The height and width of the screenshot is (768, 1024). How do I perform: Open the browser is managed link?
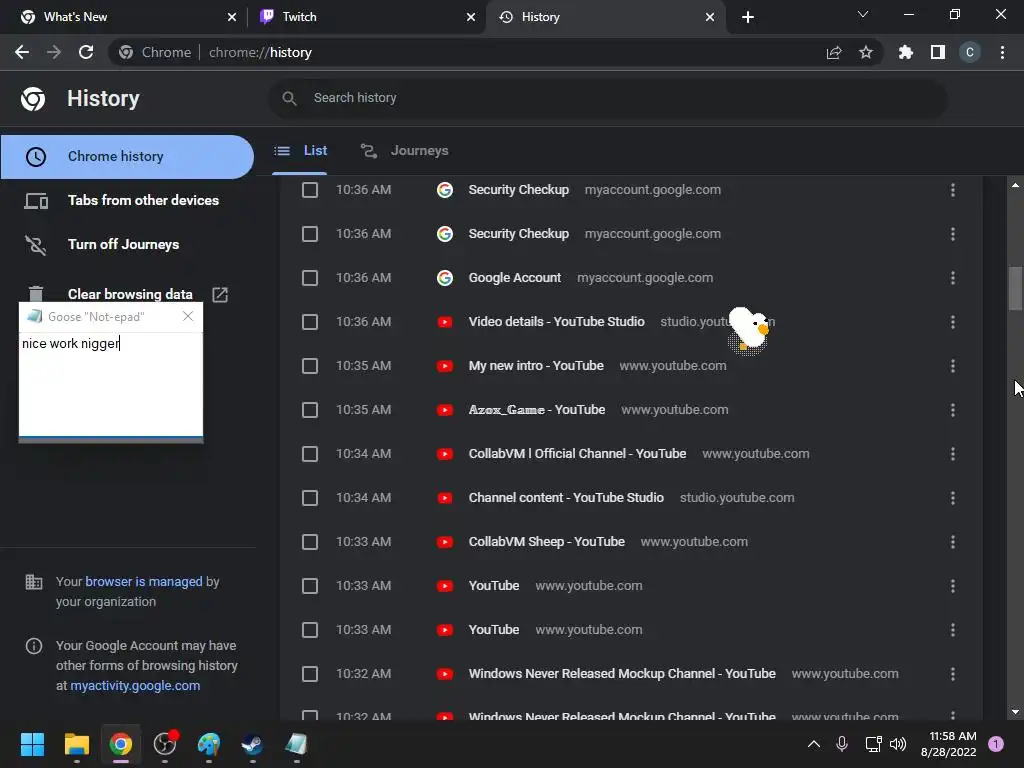[x=144, y=582]
